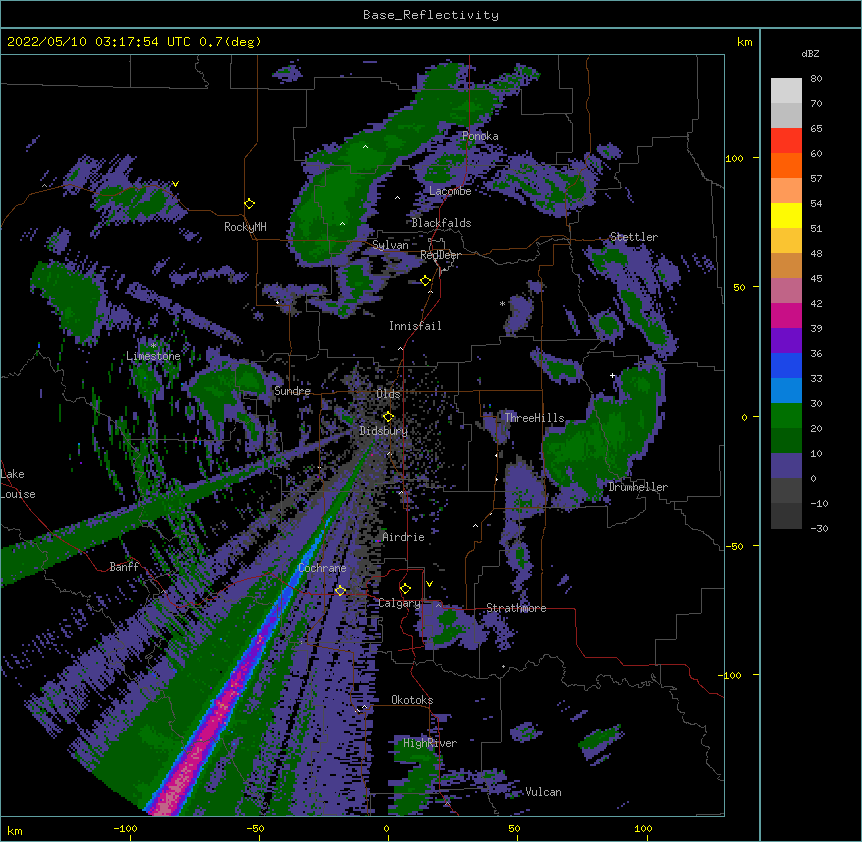Select the -10 dBZ grey legend swatch

pos(786,516)
